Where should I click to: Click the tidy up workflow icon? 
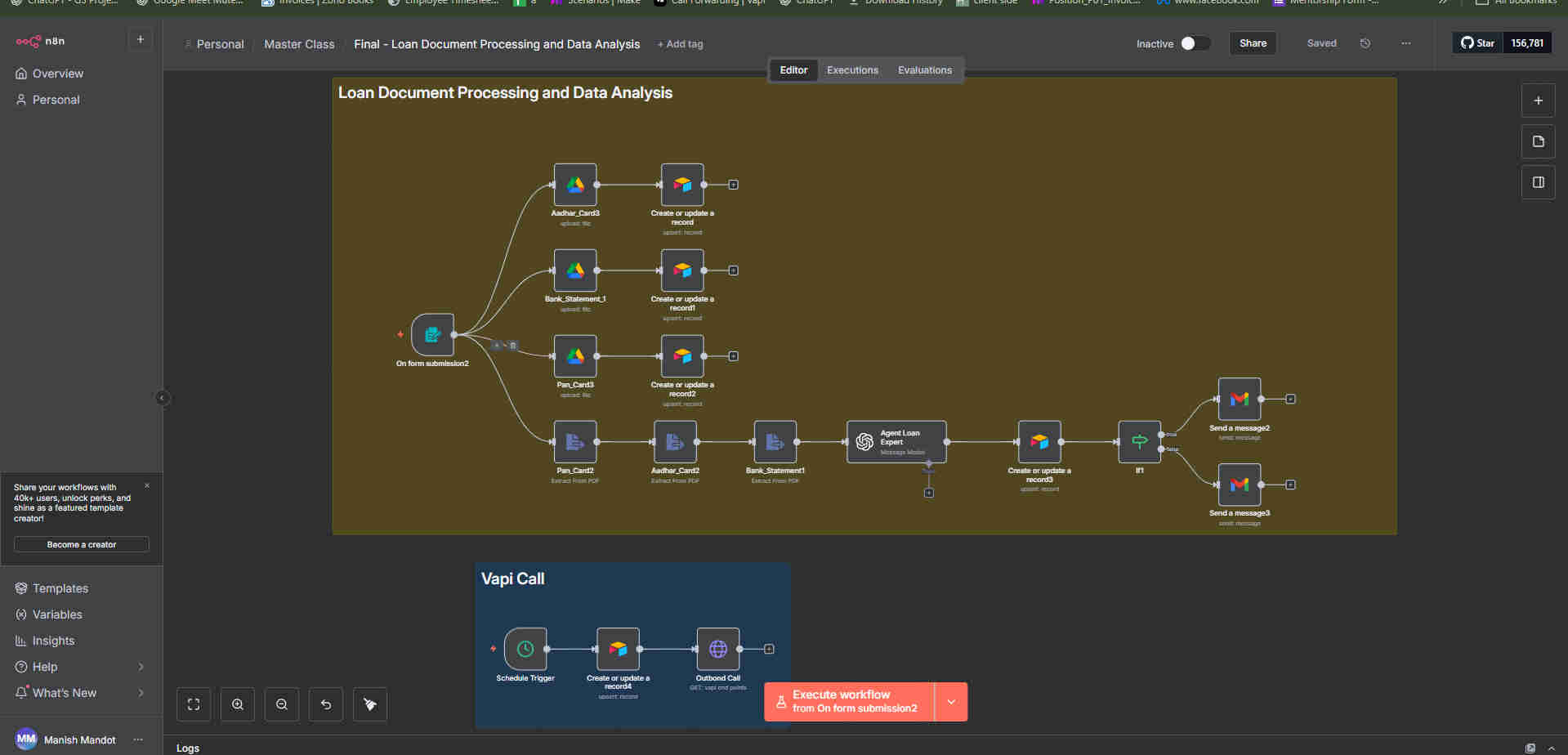click(x=370, y=704)
